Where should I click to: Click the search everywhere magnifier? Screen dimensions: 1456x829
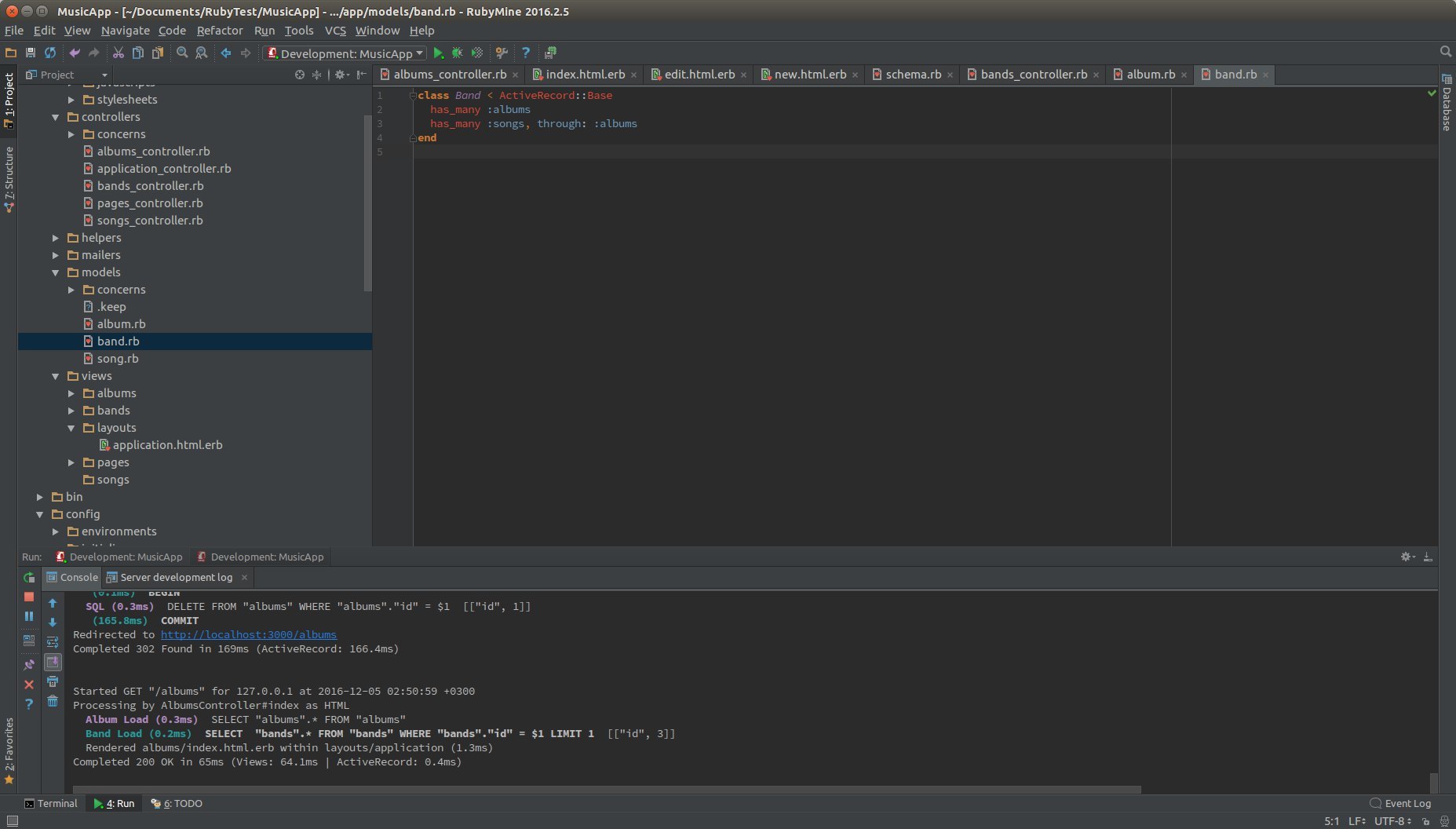coord(1446,51)
